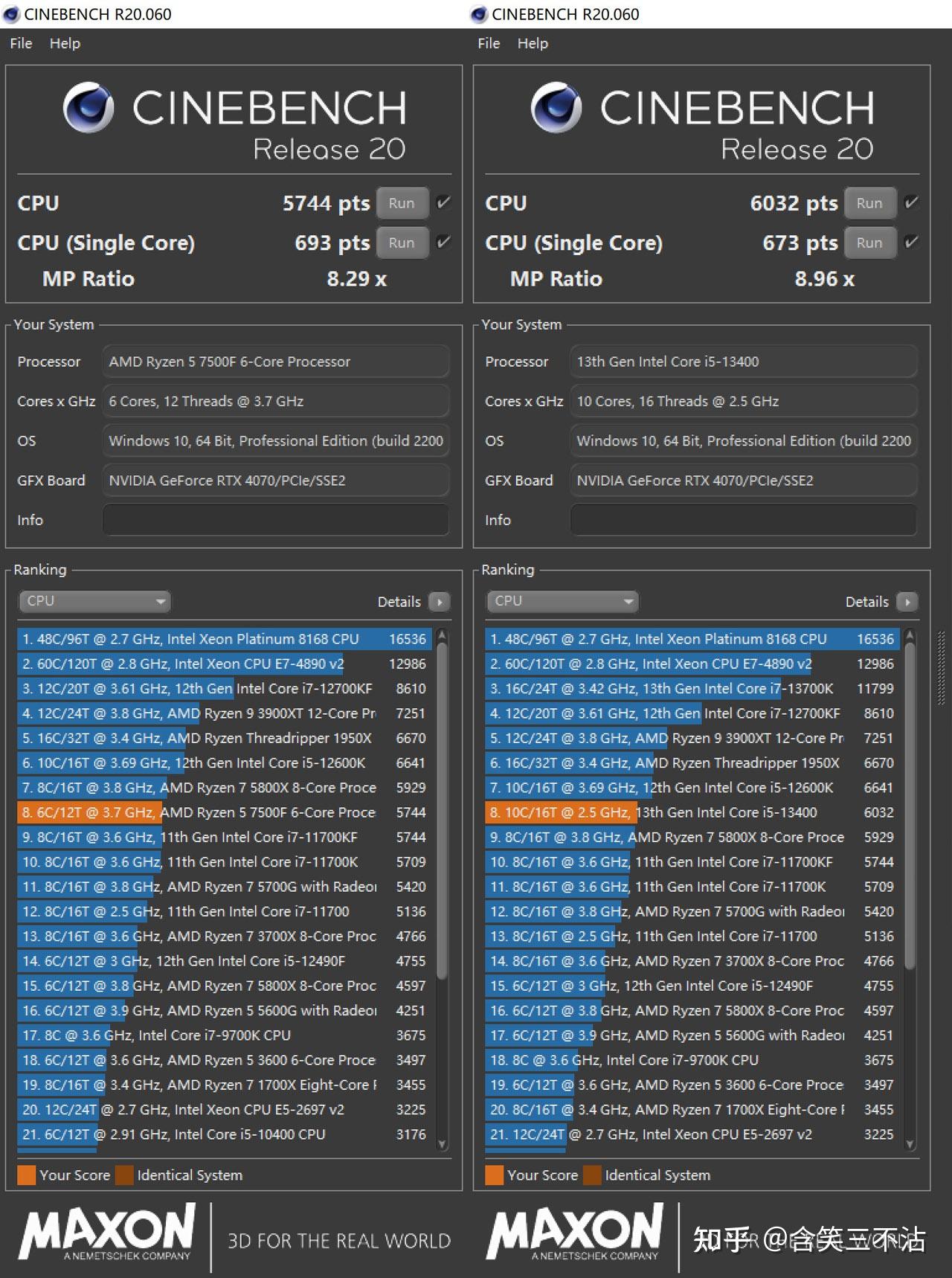Select highlighted Ryzen 5 7500F ranking row
Screen dimensions: 952x1278
(224, 812)
